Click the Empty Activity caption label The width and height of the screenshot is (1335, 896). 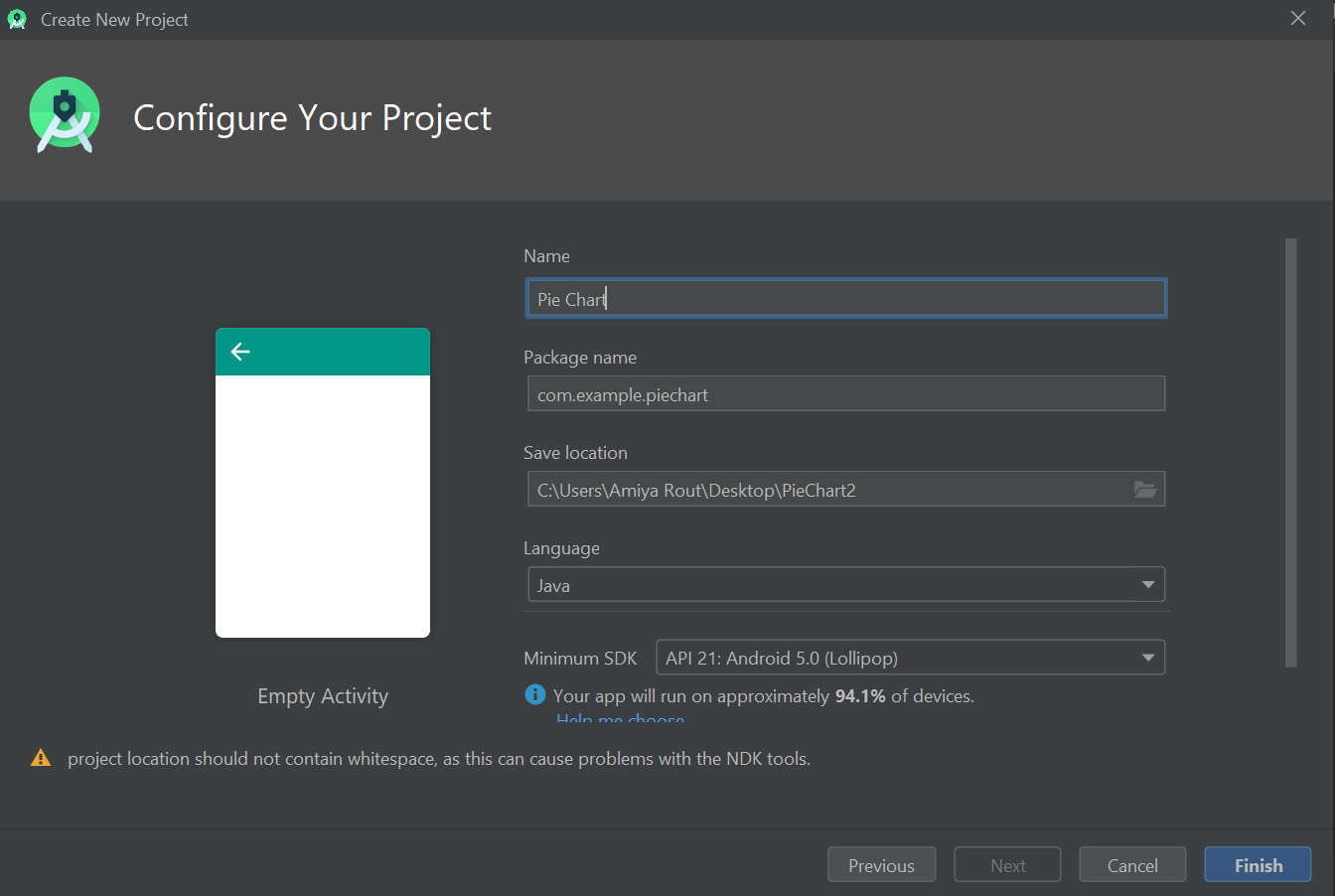coord(323,696)
